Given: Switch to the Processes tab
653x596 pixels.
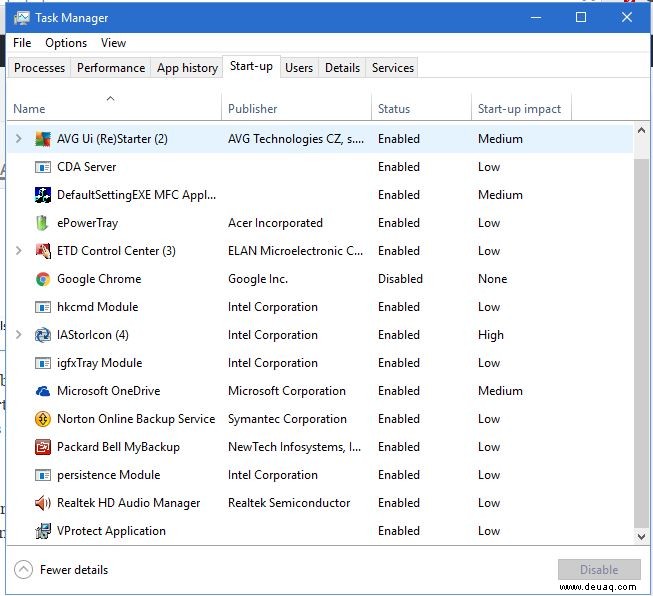Looking at the screenshot, I should point(39,67).
